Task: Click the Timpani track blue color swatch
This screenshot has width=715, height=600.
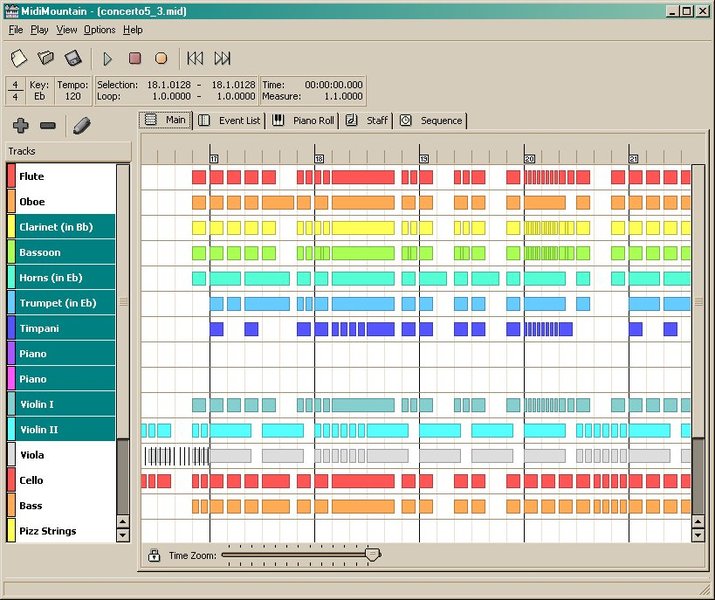Action: 11,328
